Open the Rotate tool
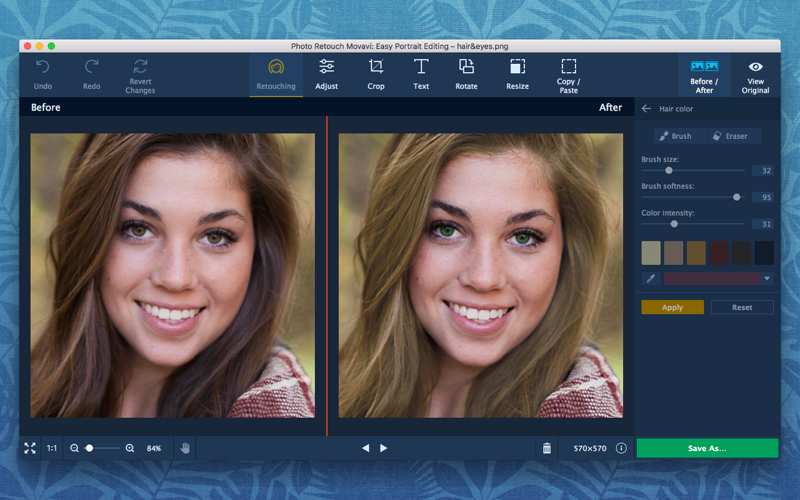Viewport: 800px width, 500px height. (466, 75)
